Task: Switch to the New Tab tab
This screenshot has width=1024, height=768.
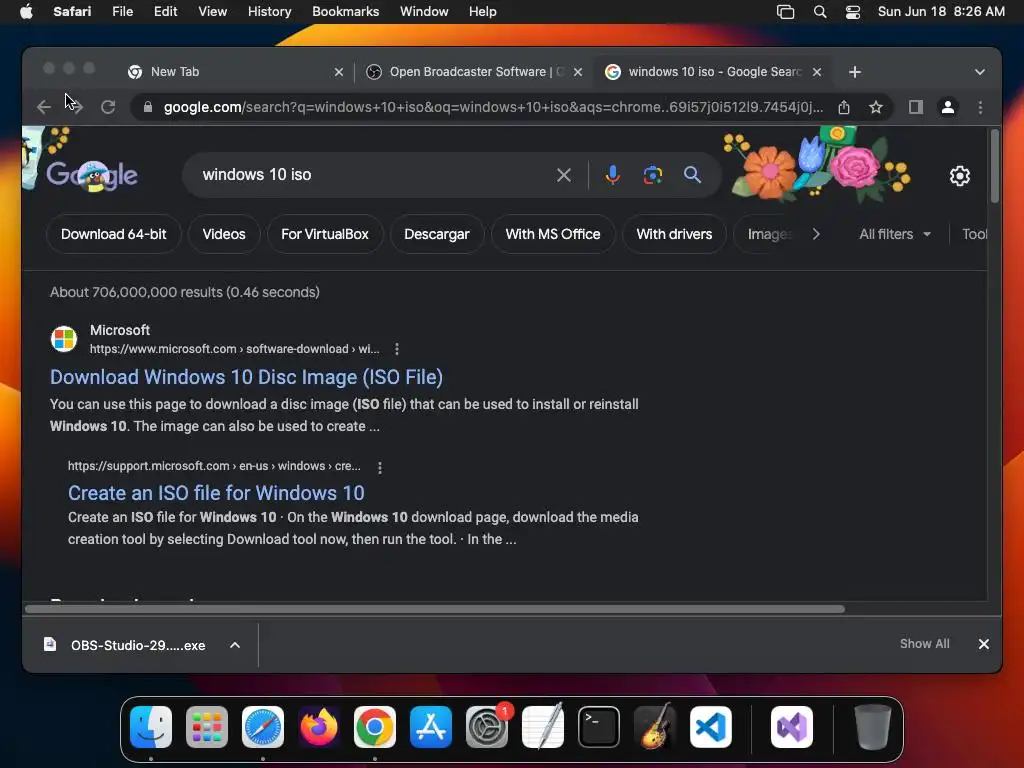Action: pyautogui.click(x=233, y=72)
